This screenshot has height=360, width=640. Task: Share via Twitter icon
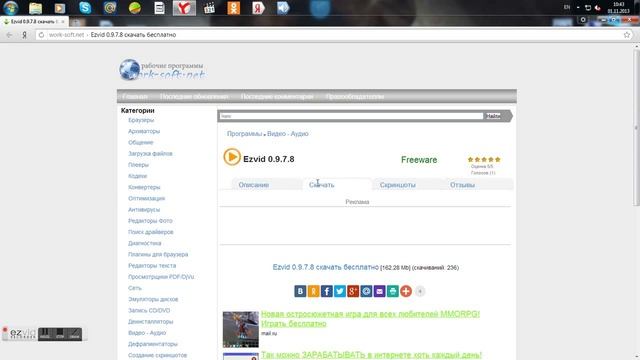[340, 291]
